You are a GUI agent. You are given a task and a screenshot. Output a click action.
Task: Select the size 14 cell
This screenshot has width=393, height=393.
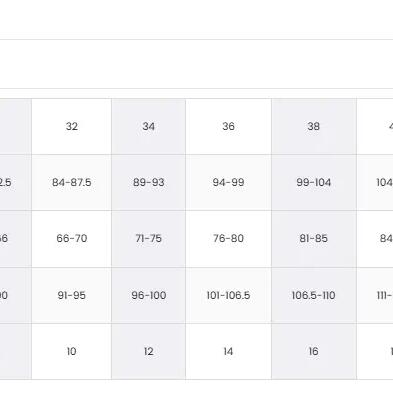pyautogui.click(x=228, y=351)
